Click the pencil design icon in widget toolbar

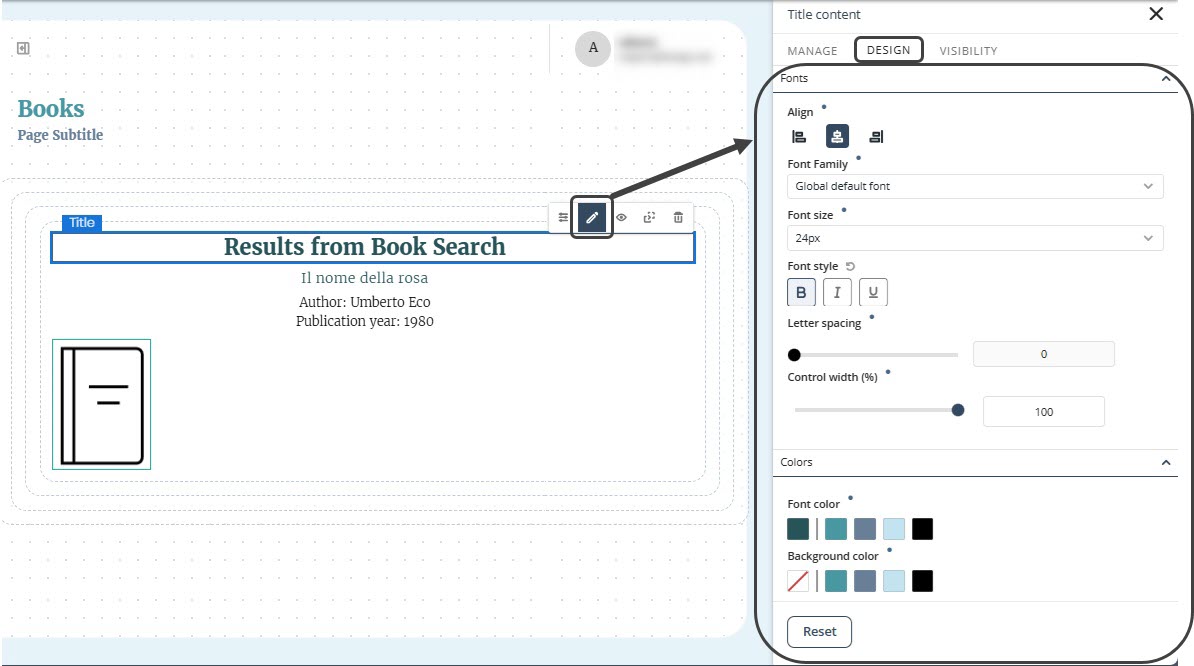point(592,217)
